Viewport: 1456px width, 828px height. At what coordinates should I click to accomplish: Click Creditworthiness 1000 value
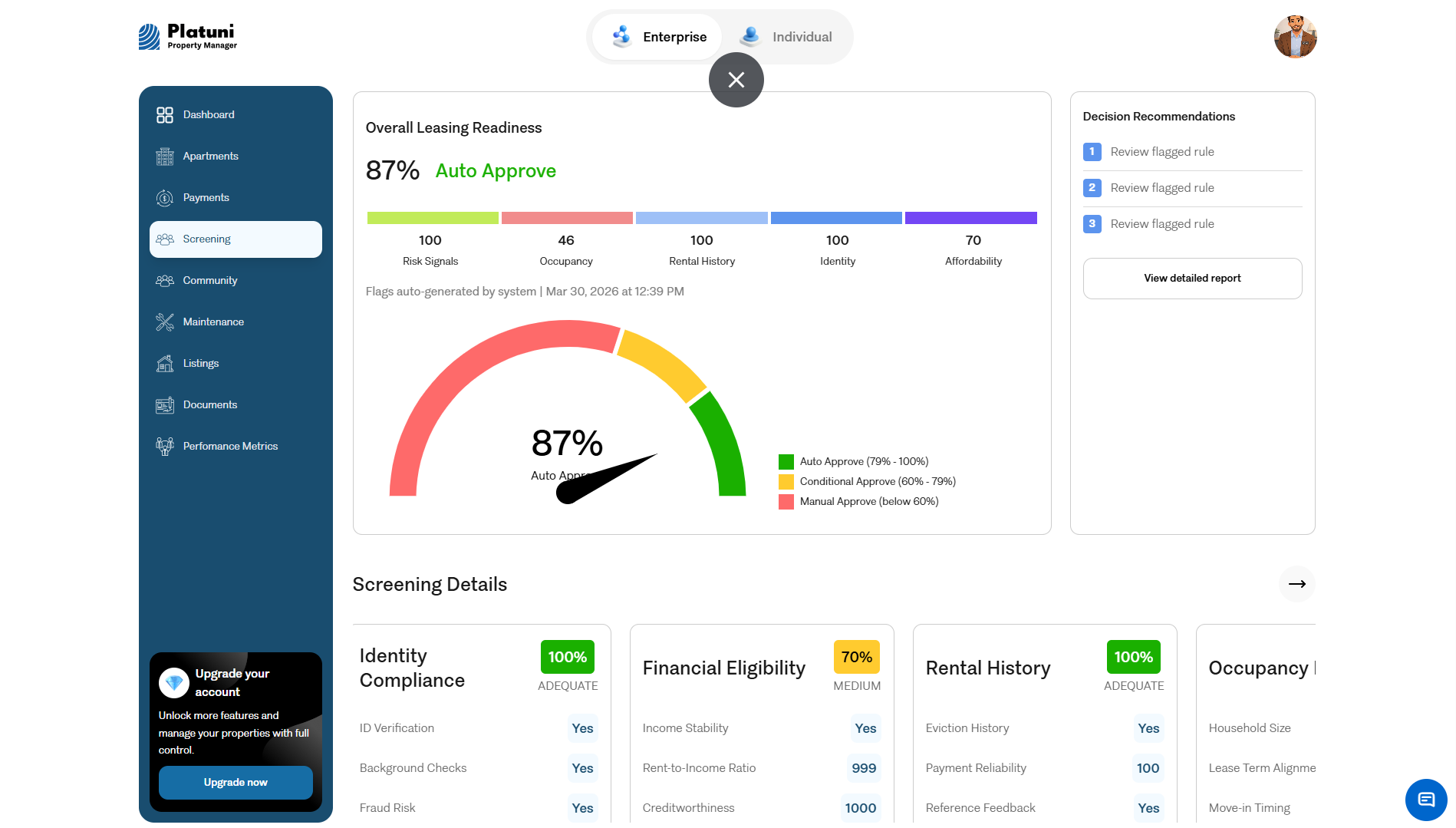tap(861, 808)
